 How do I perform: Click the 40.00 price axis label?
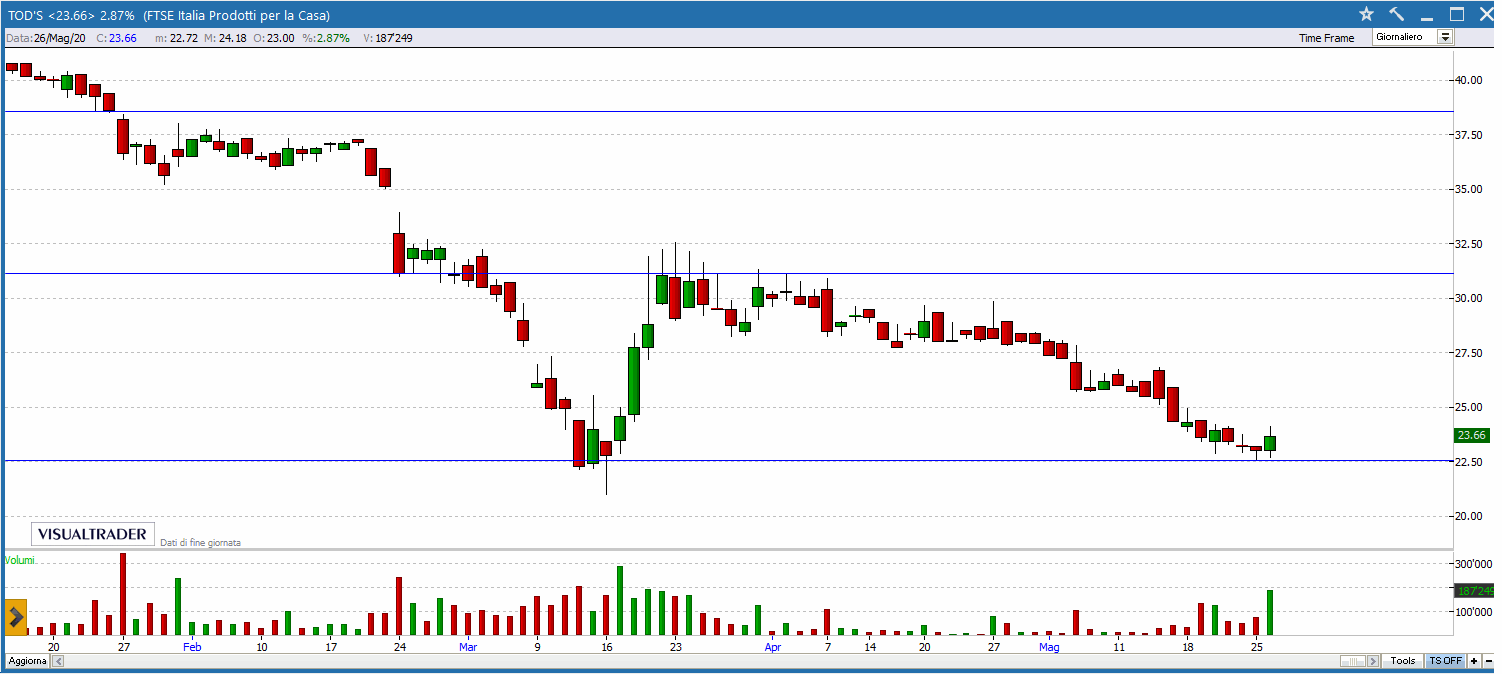(x=1468, y=80)
